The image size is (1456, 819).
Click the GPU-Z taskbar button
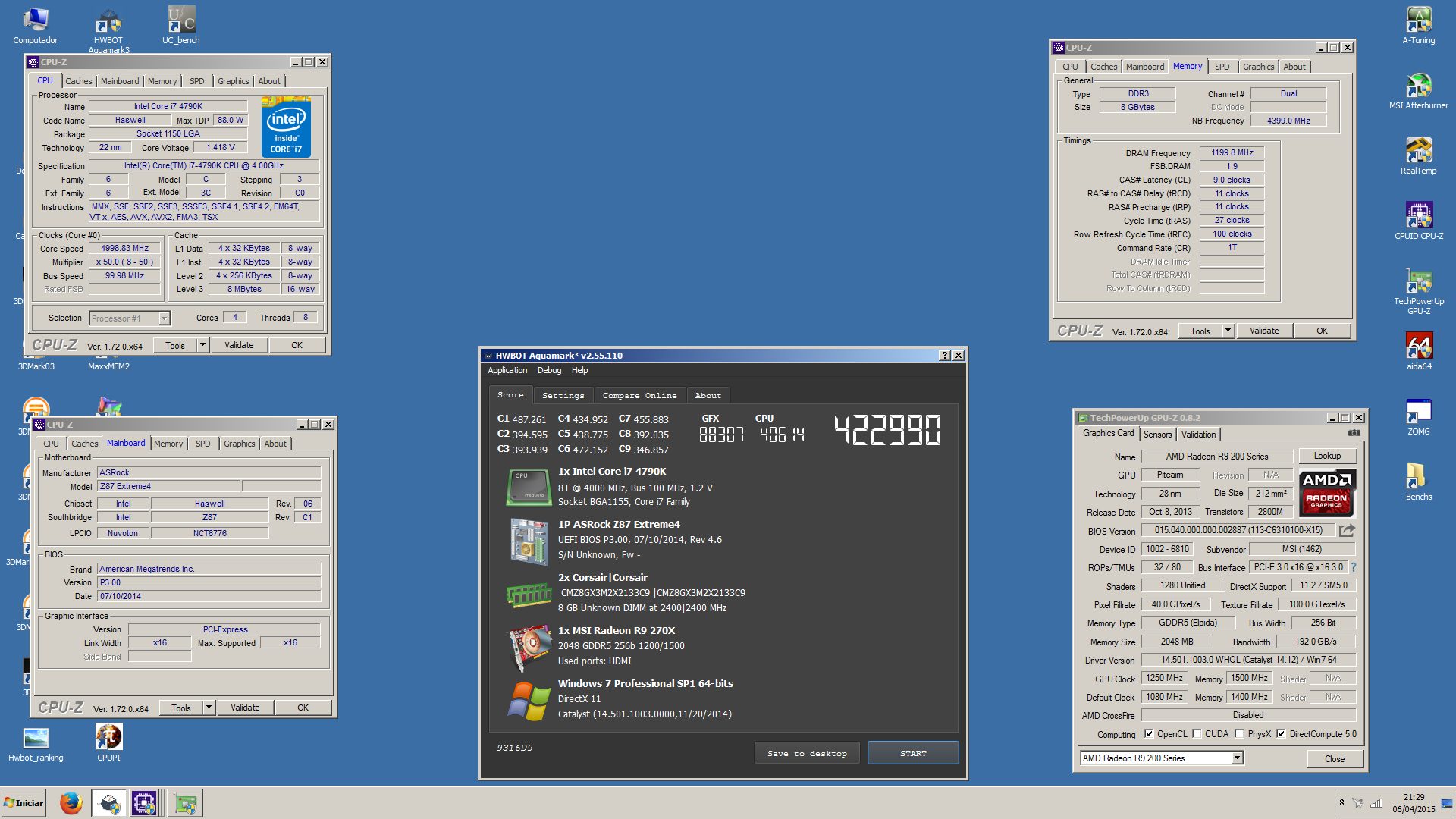[186, 802]
